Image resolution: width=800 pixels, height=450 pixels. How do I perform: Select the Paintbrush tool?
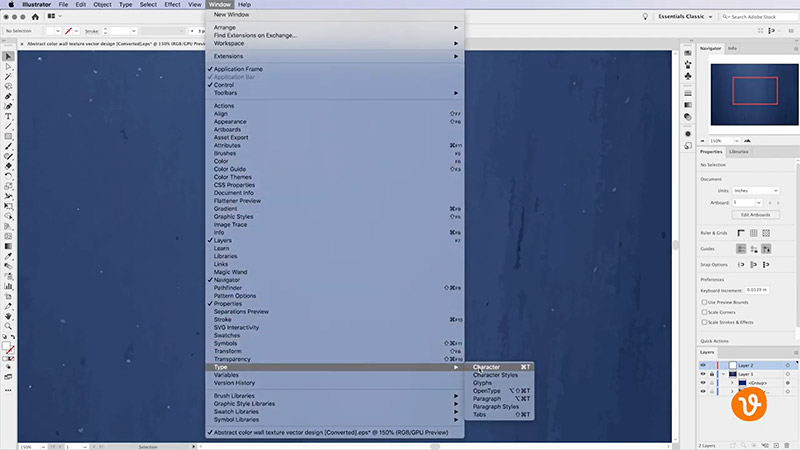click(x=8, y=146)
